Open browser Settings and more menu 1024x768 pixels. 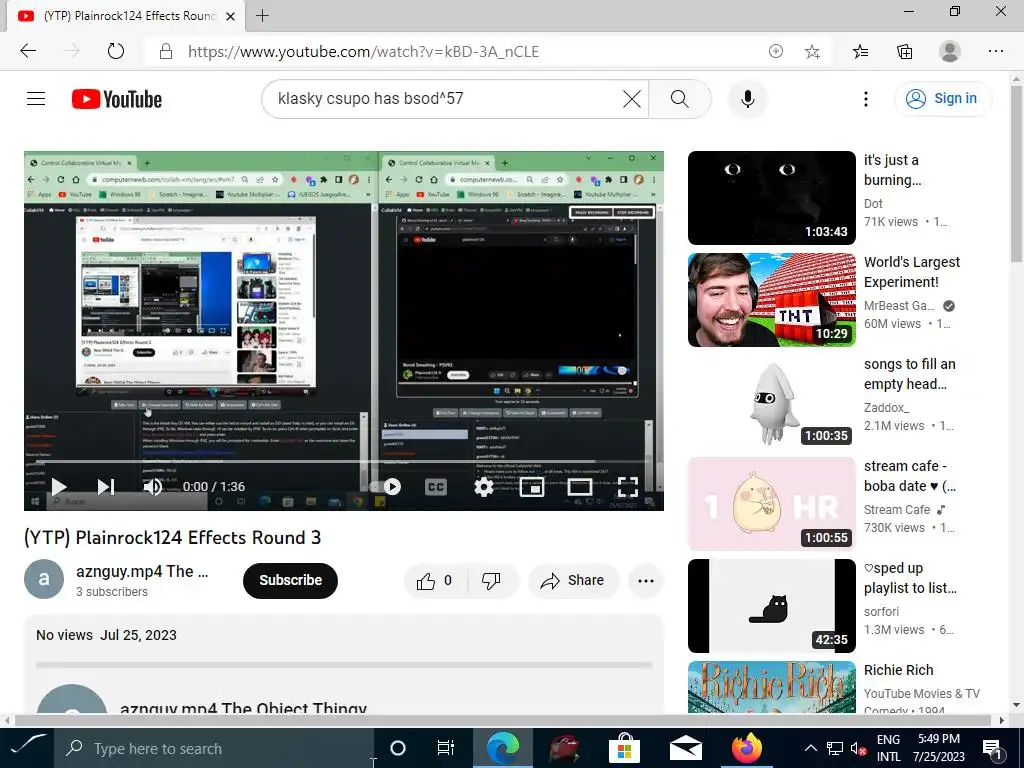point(995,51)
